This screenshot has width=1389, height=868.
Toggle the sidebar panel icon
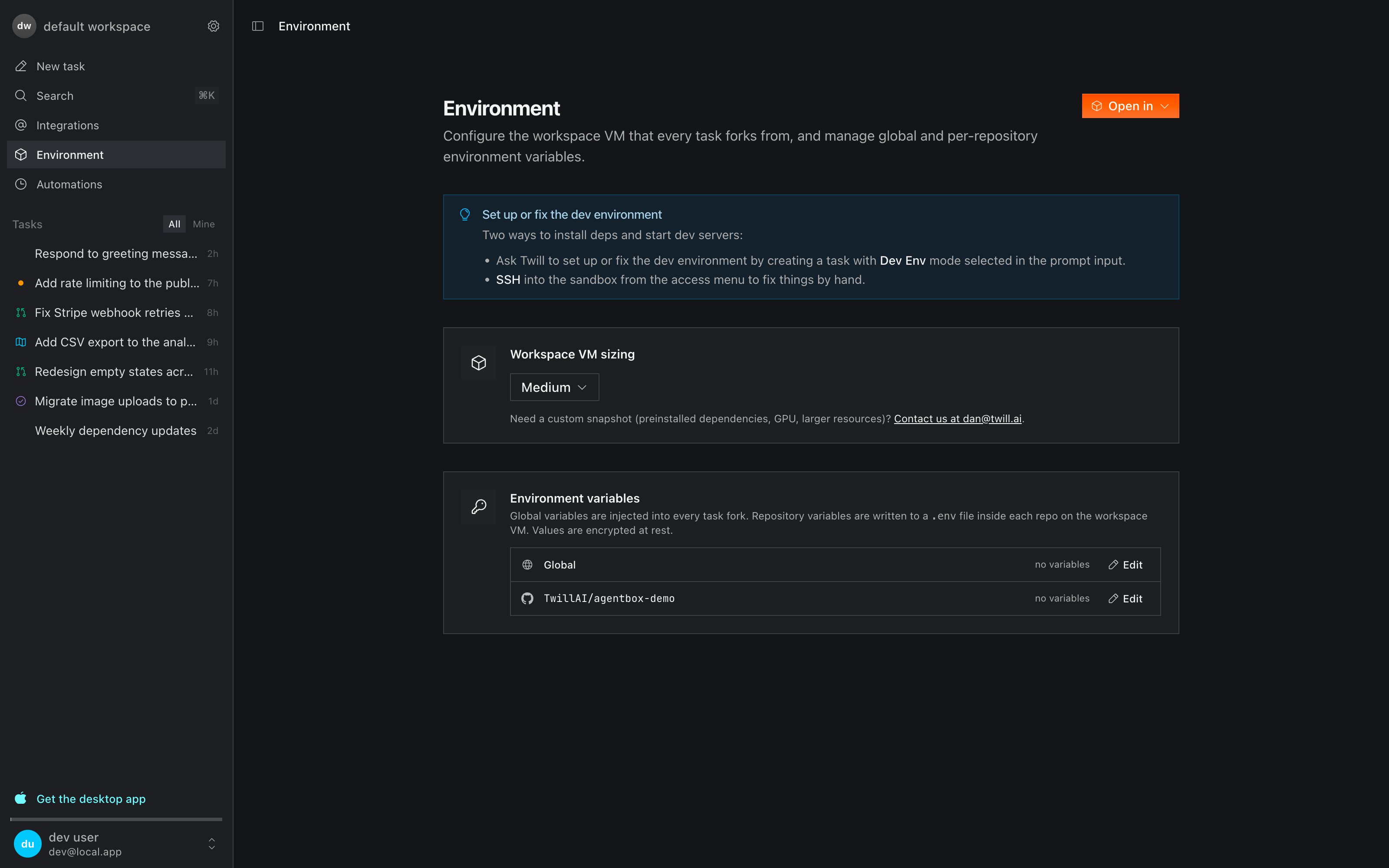(x=258, y=26)
